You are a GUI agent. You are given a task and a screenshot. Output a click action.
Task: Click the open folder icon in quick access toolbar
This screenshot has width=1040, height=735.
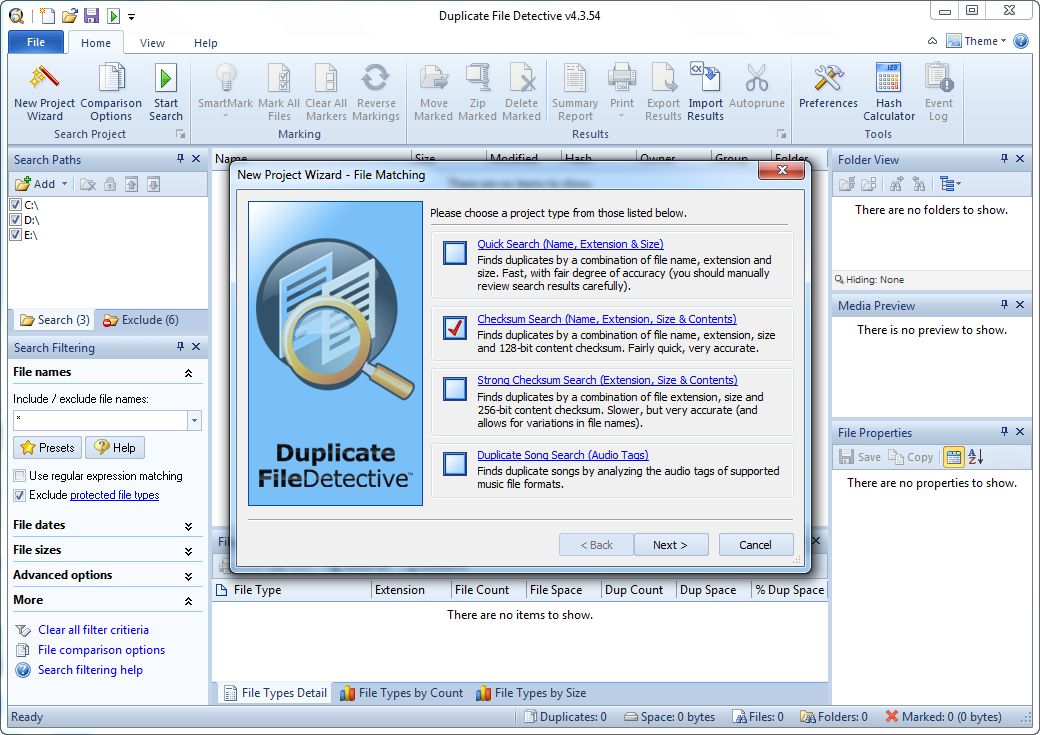click(x=70, y=16)
